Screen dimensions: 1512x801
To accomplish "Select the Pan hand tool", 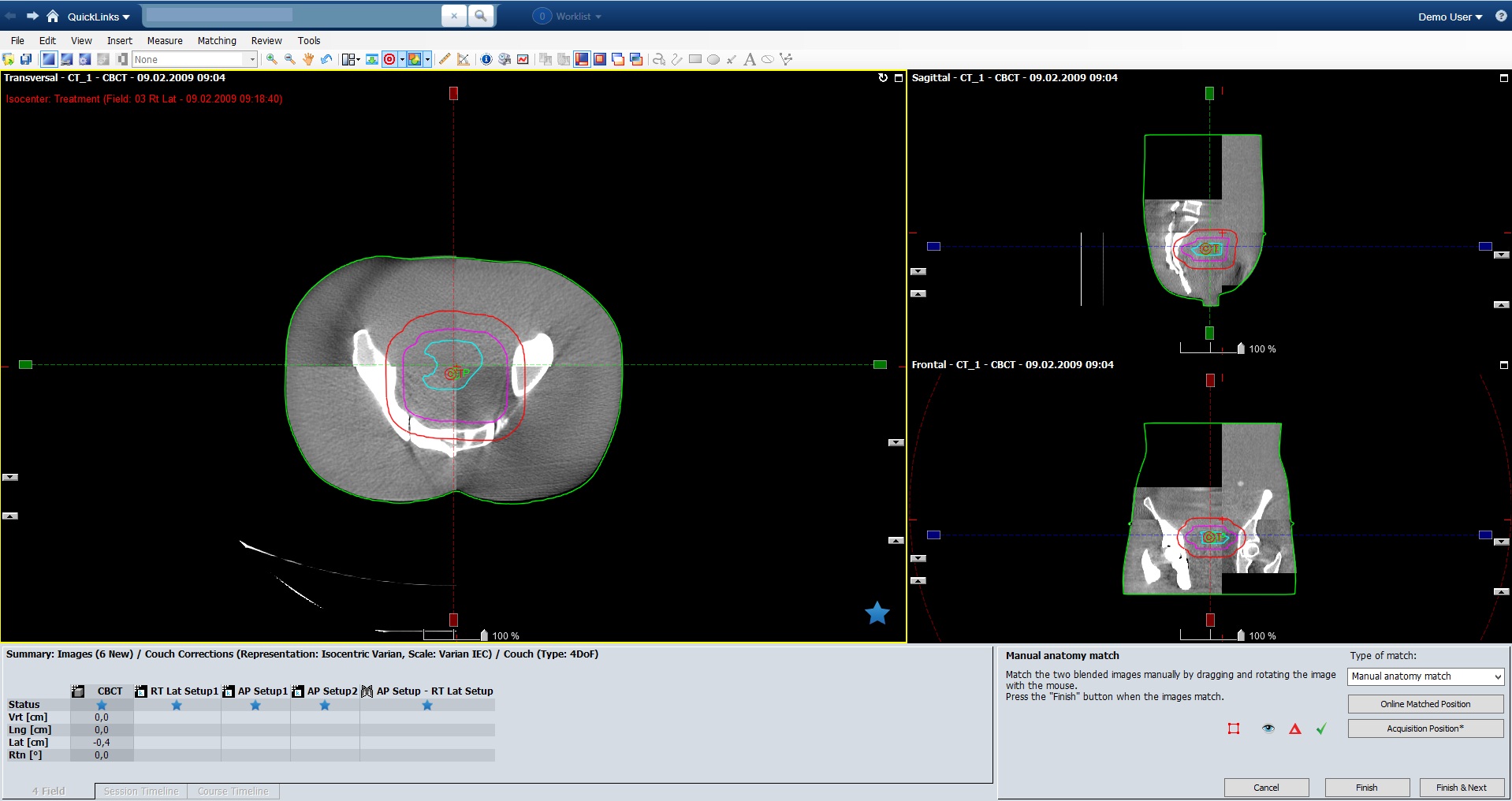I will [307, 59].
